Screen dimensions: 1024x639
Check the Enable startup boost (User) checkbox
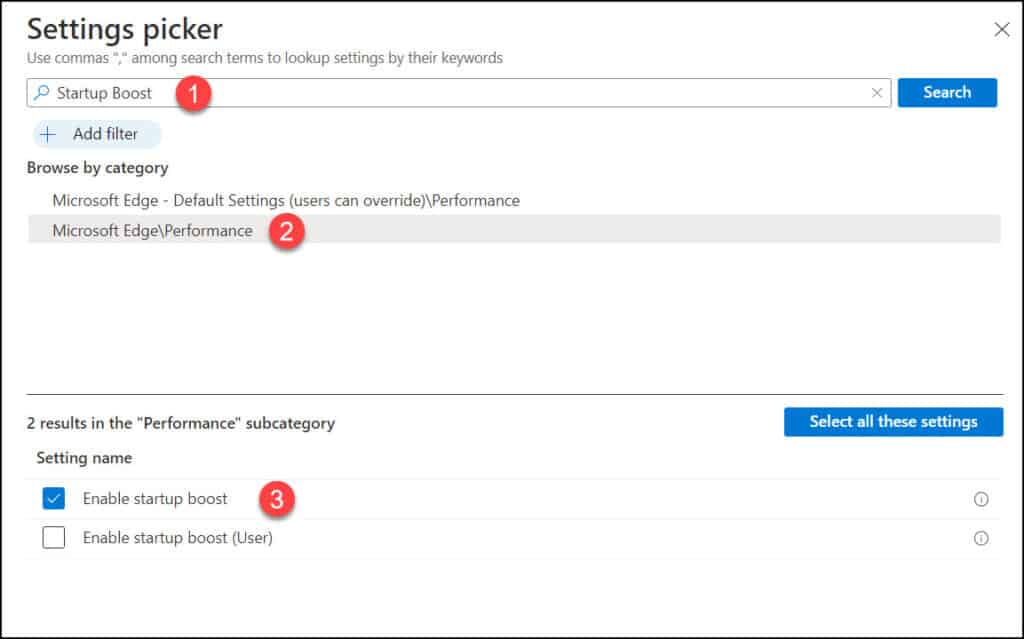pos(54,538)
